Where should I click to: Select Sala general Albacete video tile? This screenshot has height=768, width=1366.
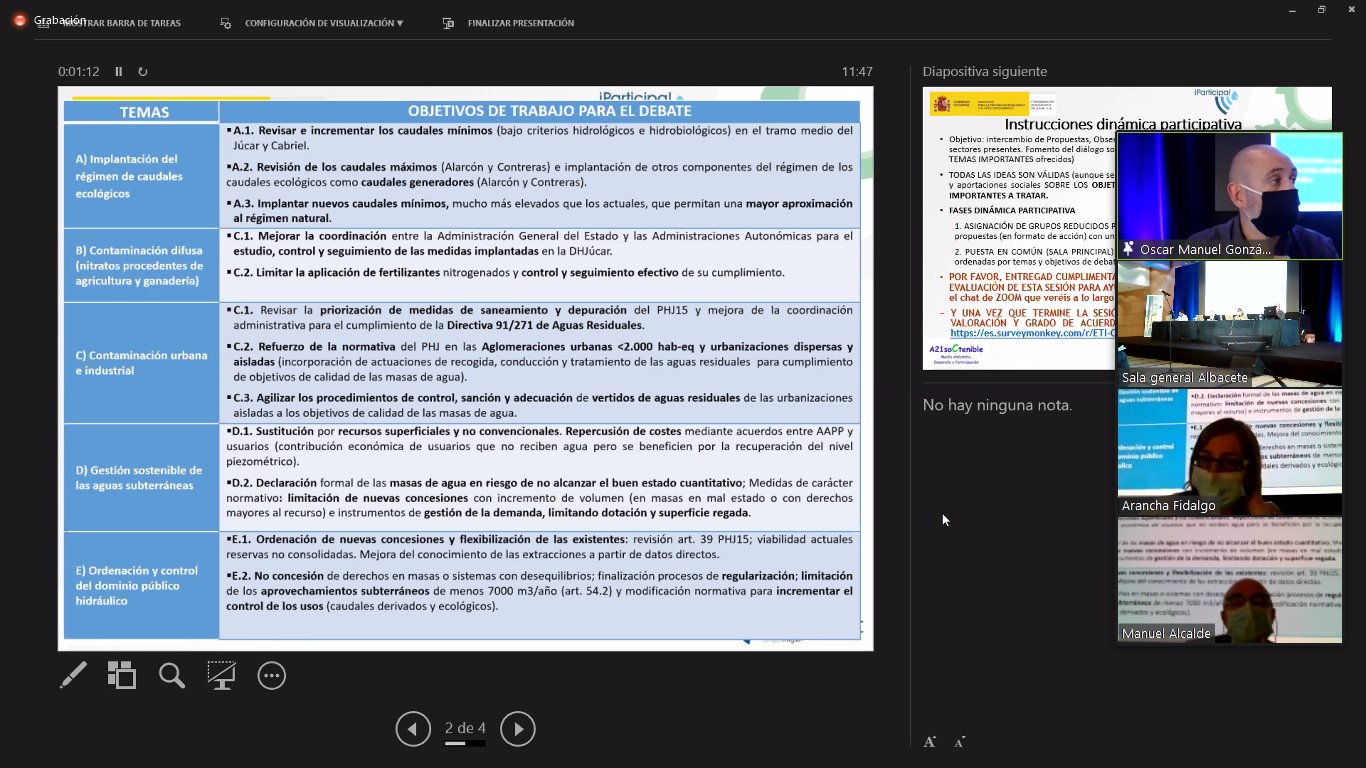point(1229,324)
